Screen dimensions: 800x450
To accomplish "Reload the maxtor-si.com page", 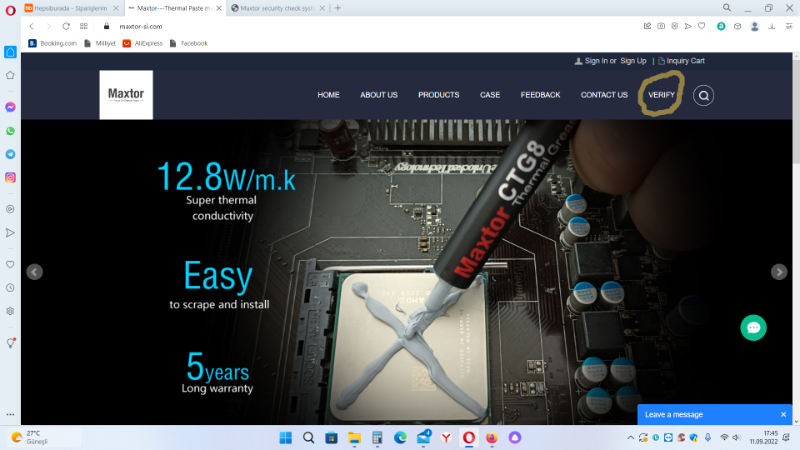I will coord(66,26).
